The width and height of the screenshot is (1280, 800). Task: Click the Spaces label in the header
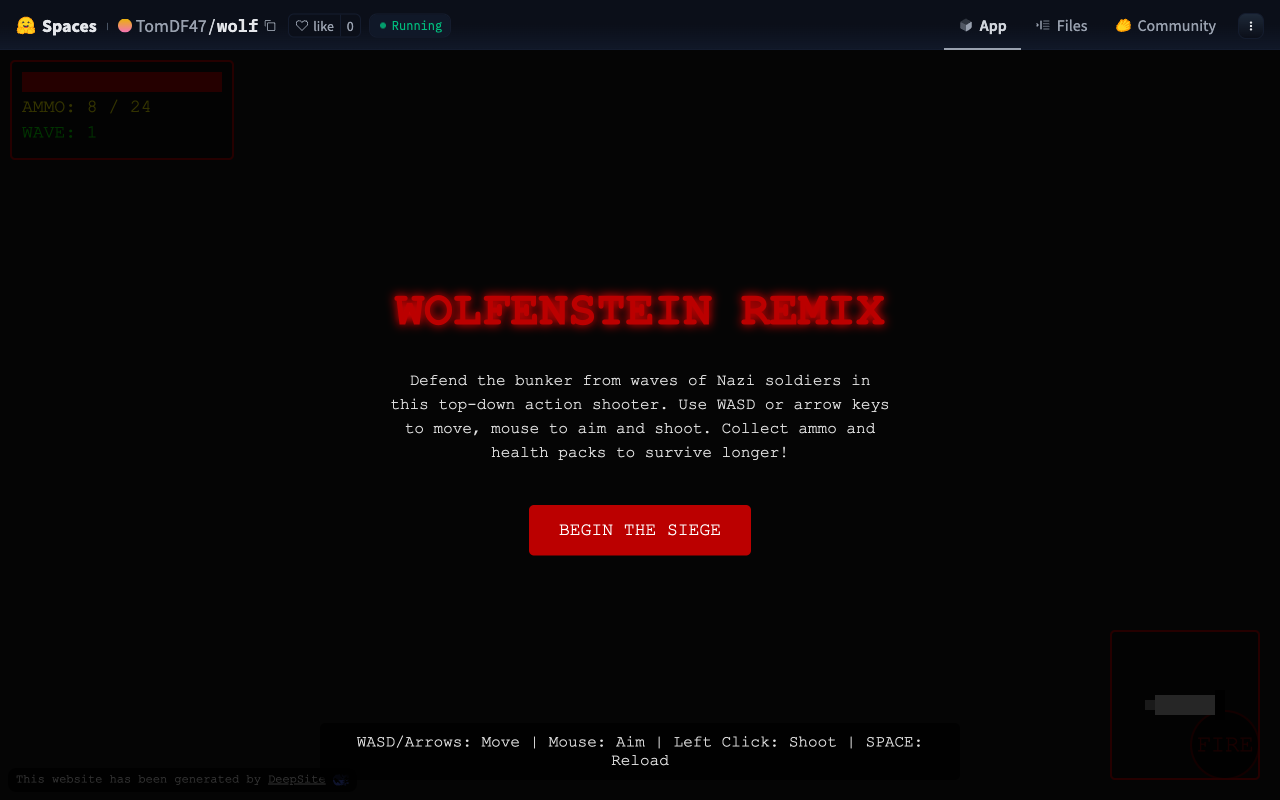(69, 26)
